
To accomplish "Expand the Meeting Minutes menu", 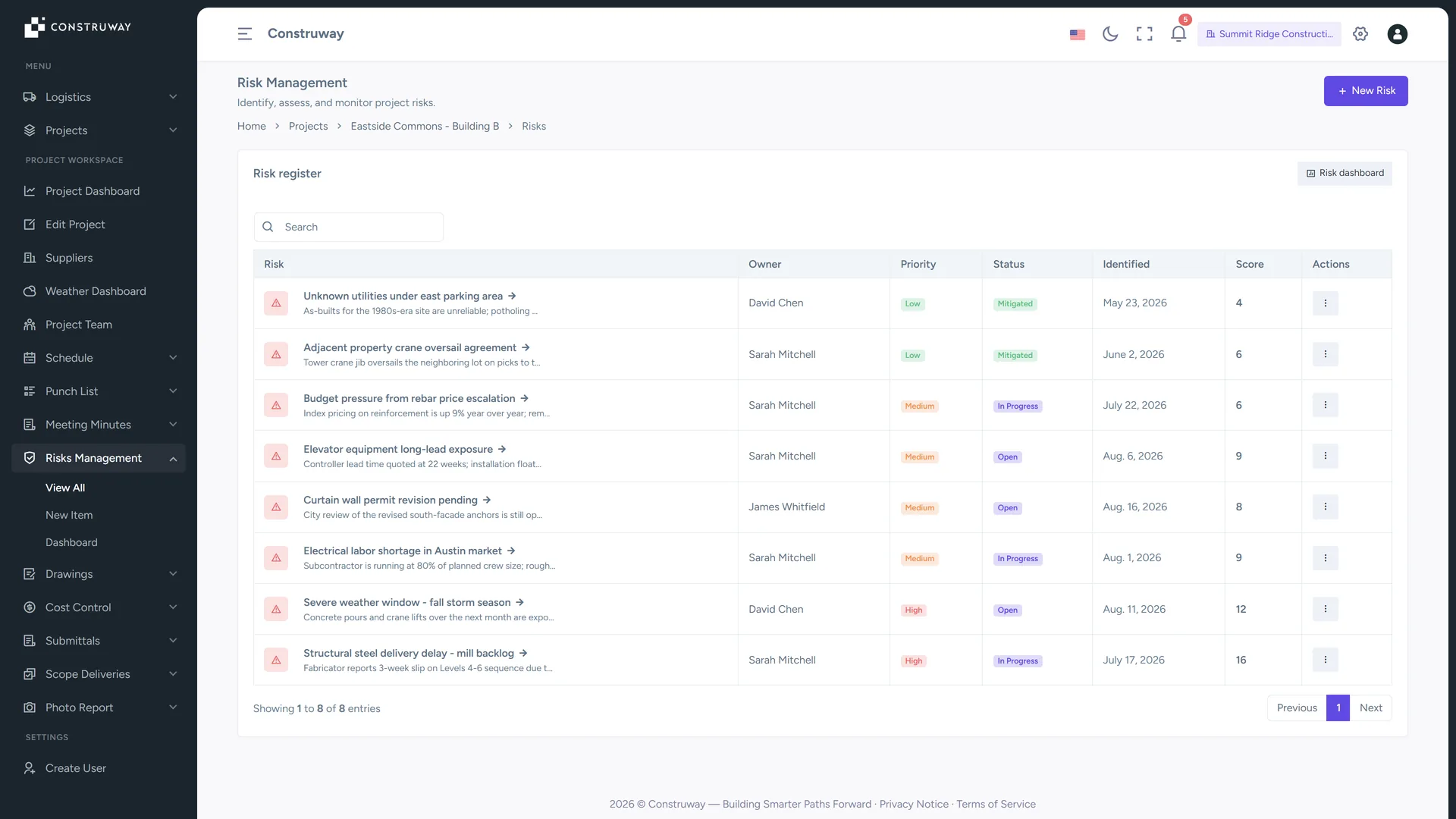I will pyautogui.click(x=99, y=425).
